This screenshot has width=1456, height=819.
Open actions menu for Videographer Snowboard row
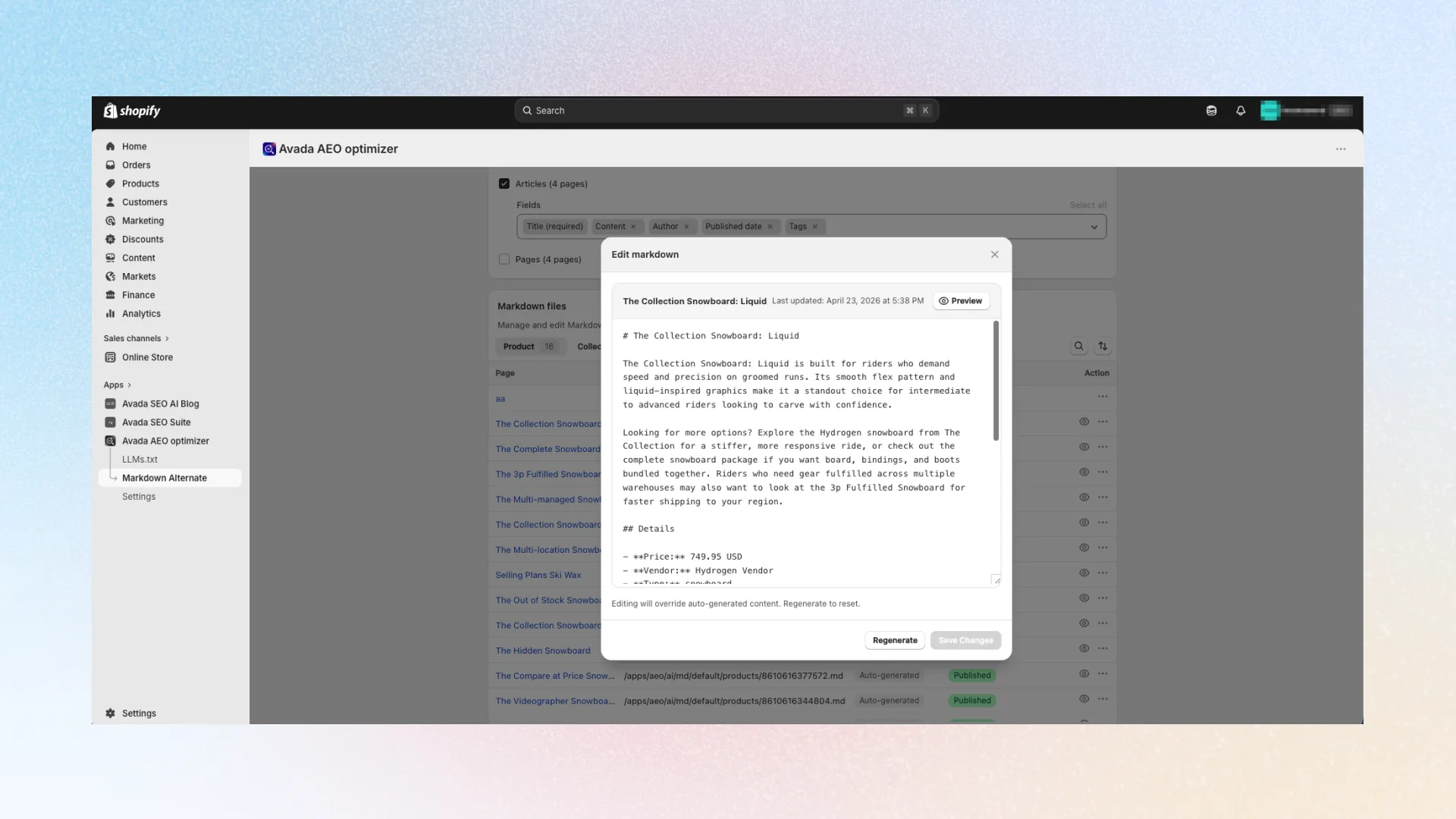click(1103, 699)
